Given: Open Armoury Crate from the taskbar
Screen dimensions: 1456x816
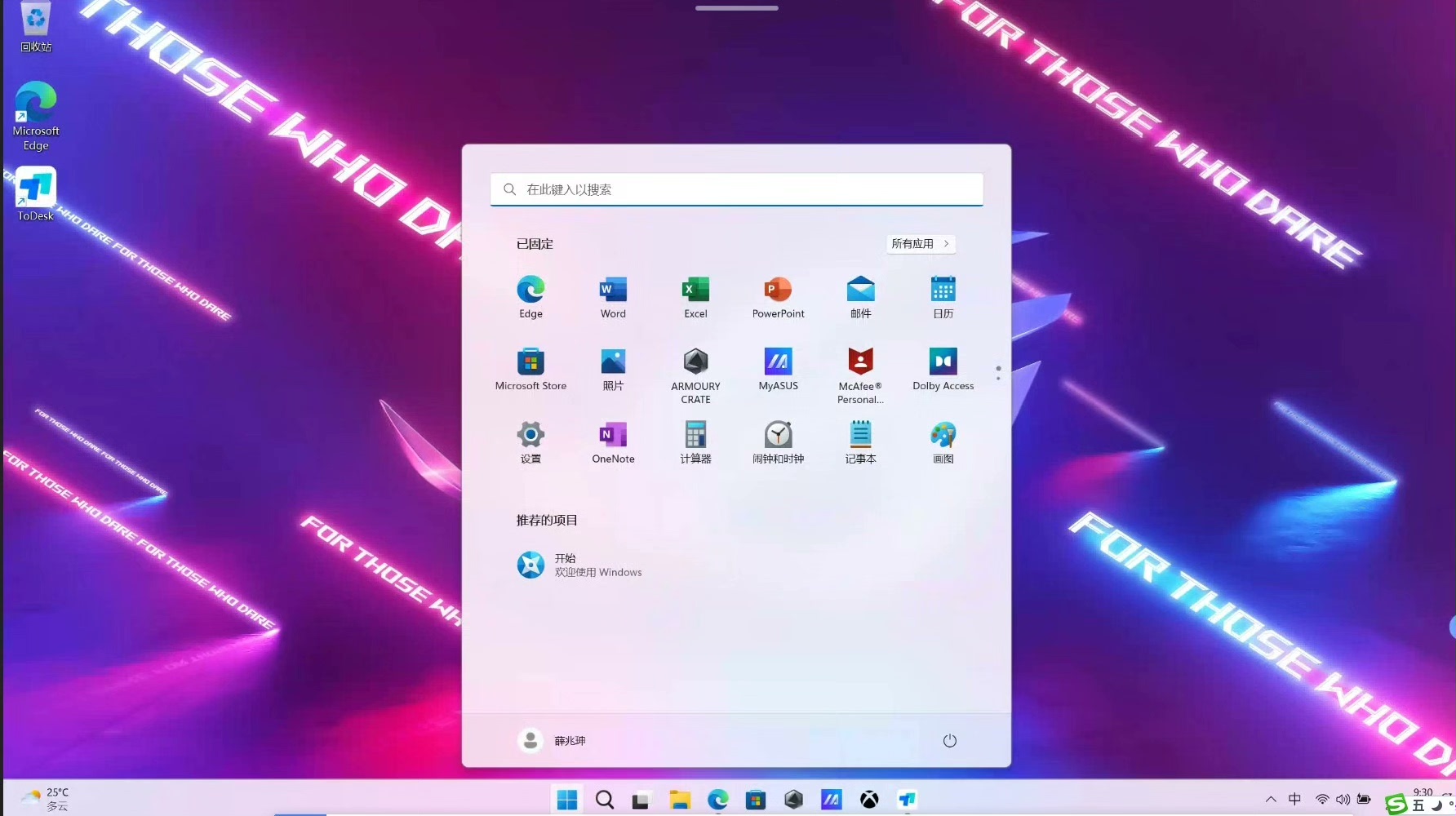Looking at the screenshot, I should pos(793,800).
